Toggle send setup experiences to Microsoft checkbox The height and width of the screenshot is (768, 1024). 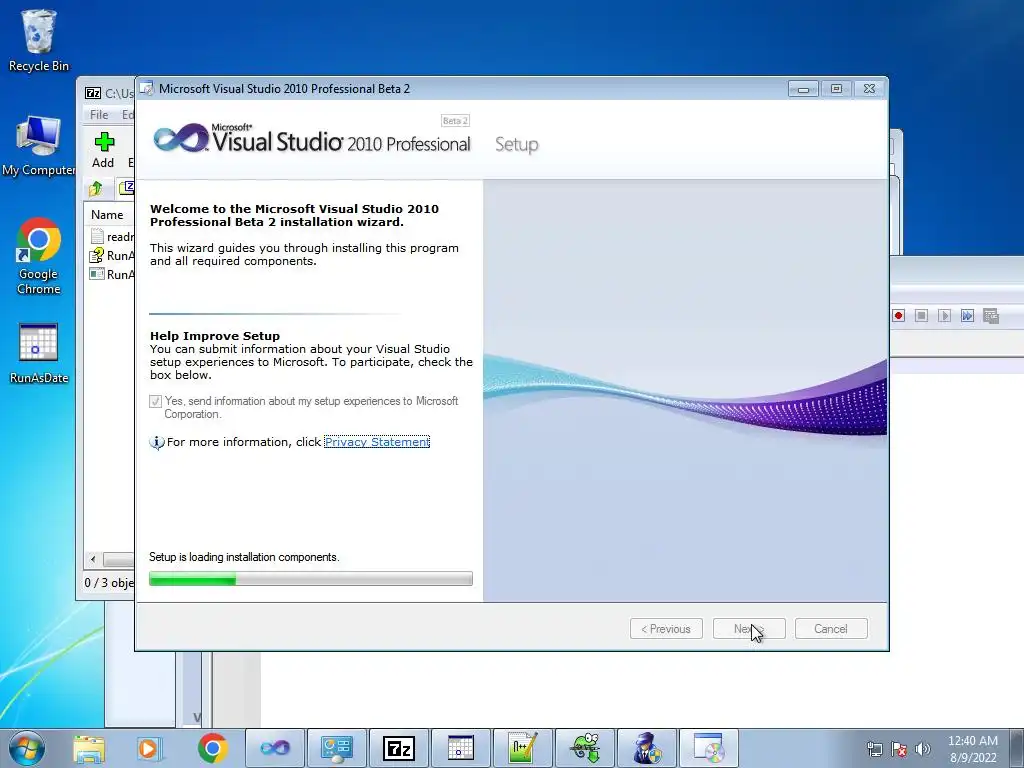coord(155,401)
